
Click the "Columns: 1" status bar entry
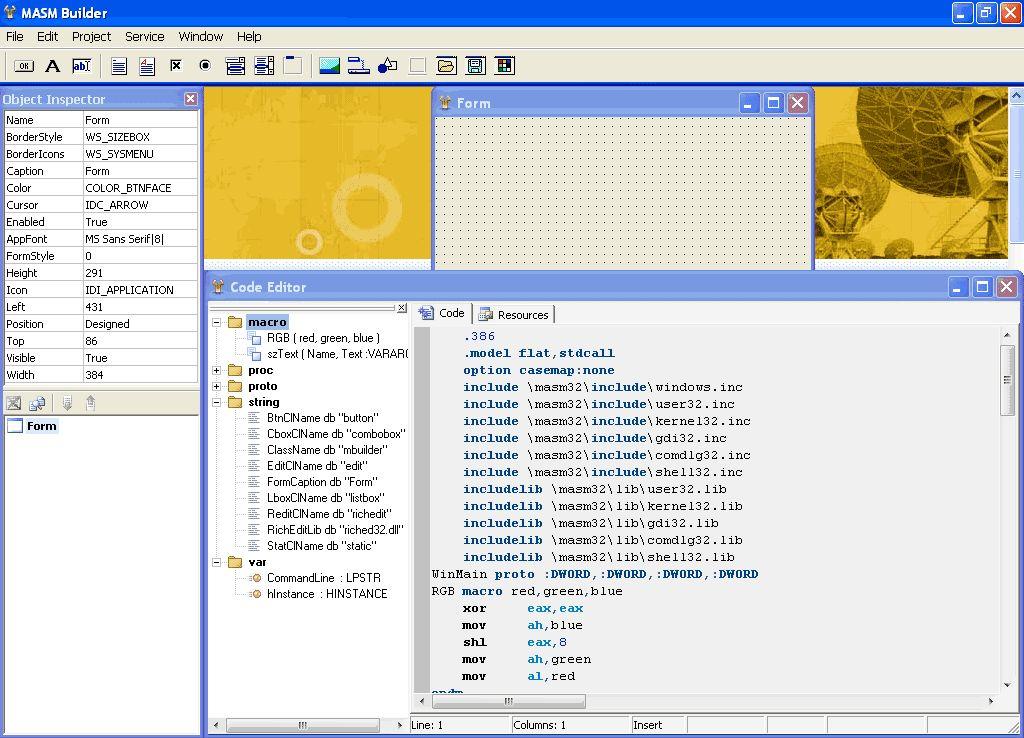[571, 725]
